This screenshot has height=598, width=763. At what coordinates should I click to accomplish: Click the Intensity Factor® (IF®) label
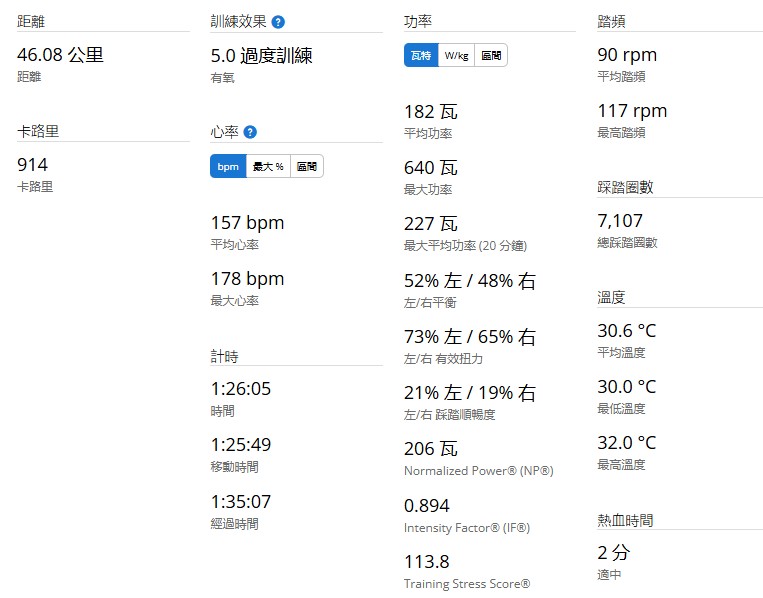(x=466, y=527)
